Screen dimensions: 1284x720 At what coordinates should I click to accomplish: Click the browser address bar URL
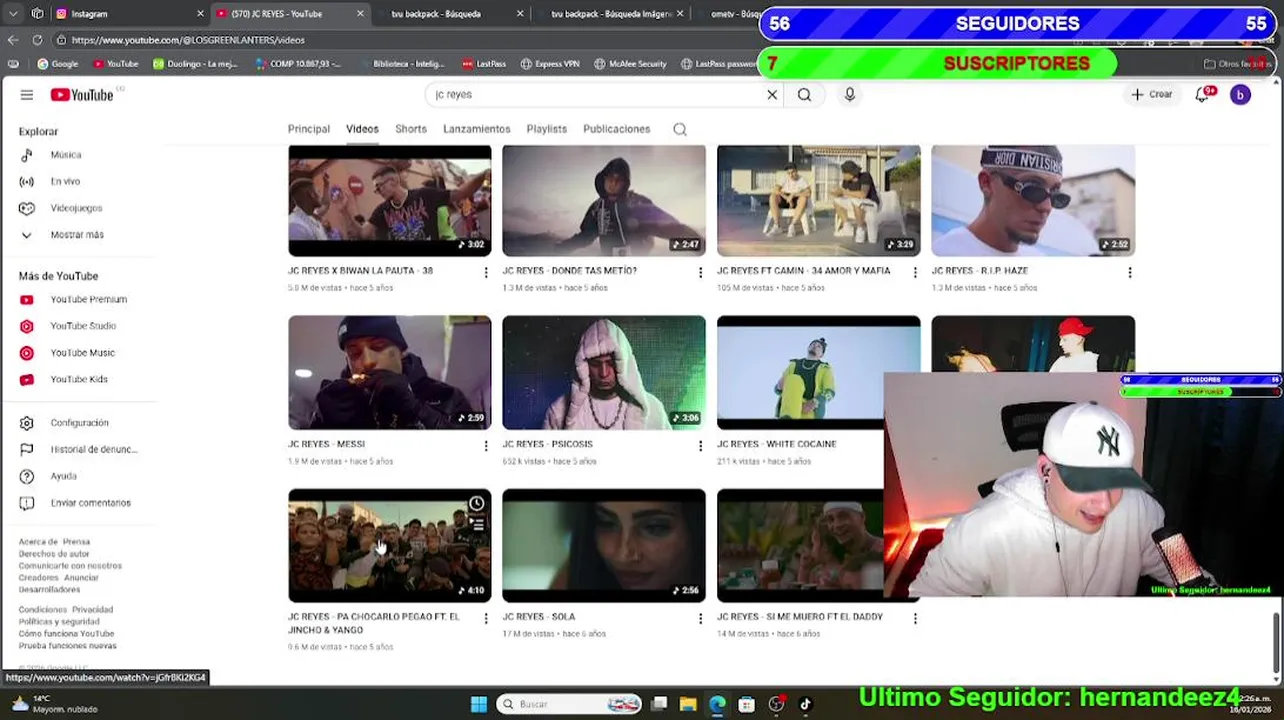[188, 40]
